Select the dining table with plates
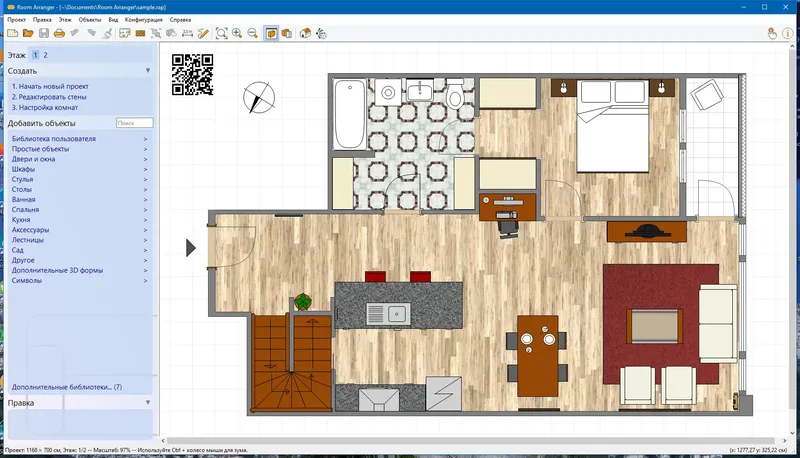The height and width of the screenshot is (458, 800). (x=537, y=355)
